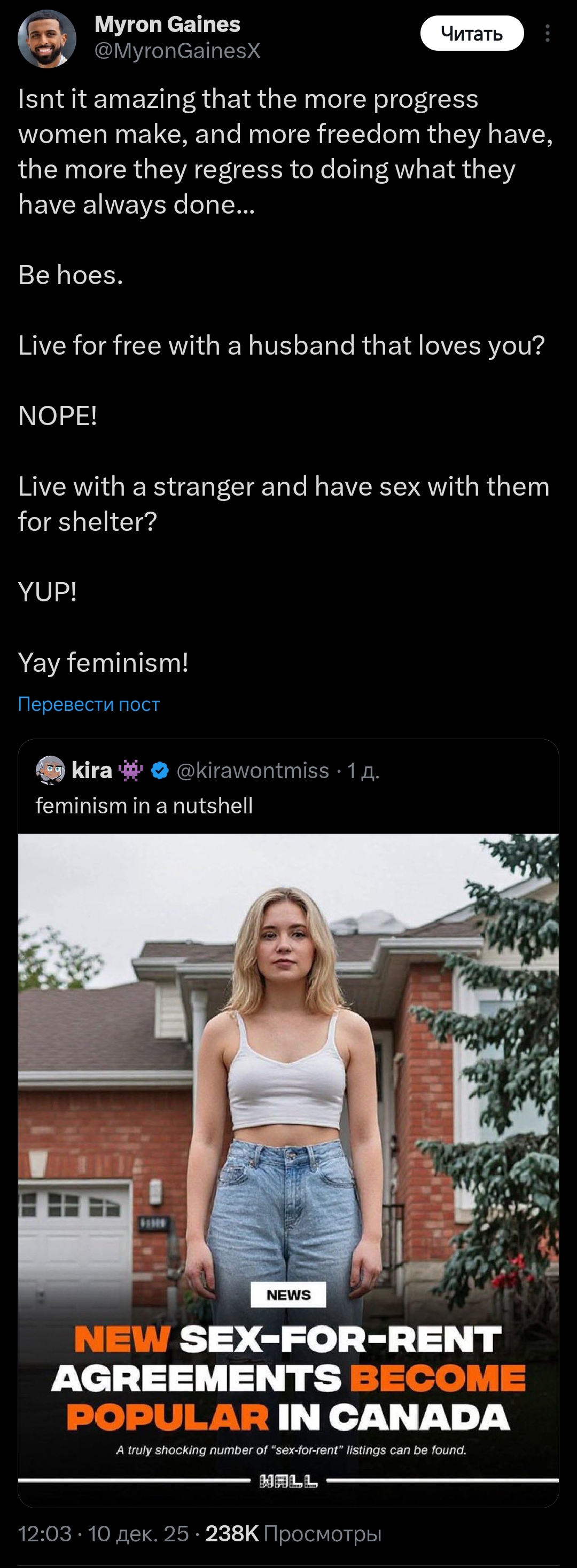Click Перевести пост translate link
The height and width of the screenshot is (1568, 577).
click(x=89, y=704)
